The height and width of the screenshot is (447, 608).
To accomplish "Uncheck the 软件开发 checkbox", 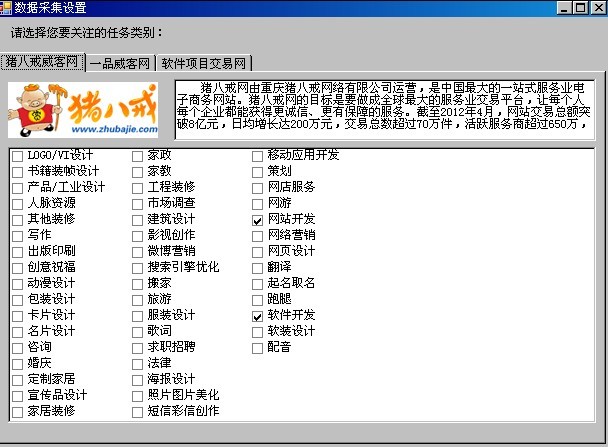I will [x=257, y=316].
